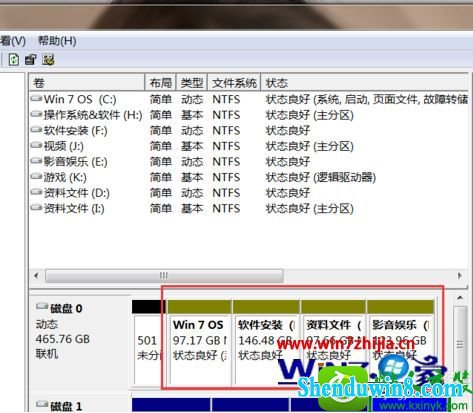Click the Properties toolbar icon
The image size is (473, 413).
point(31,60)
